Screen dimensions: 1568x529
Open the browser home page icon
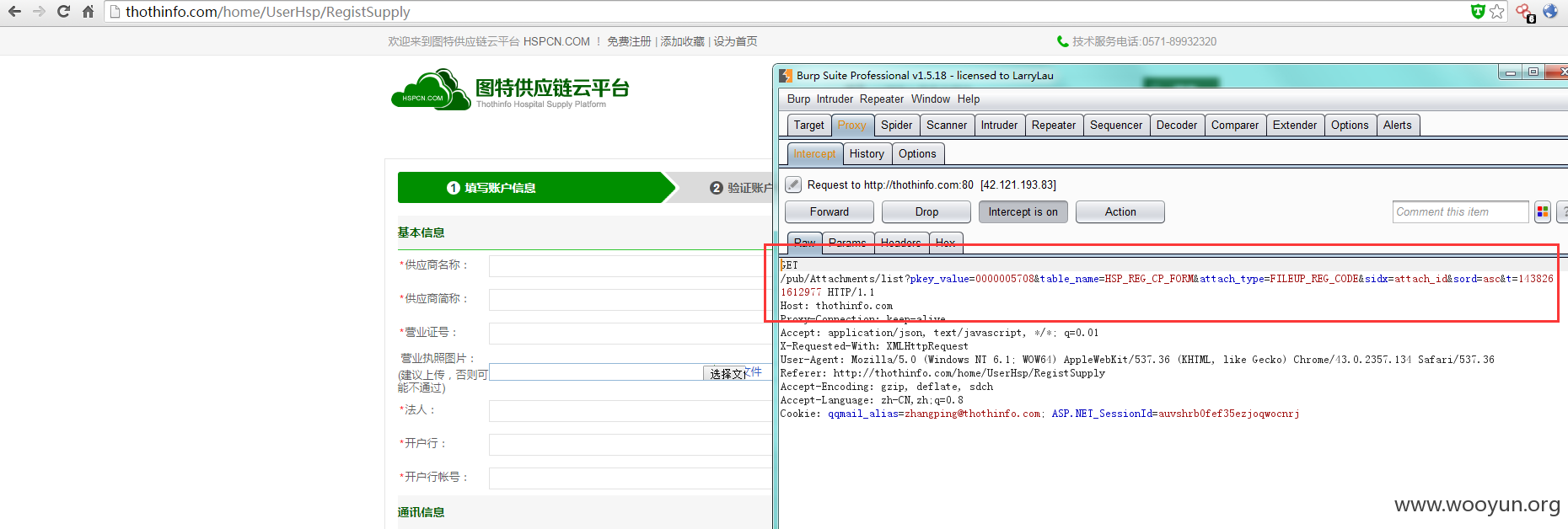coord(88,12)
